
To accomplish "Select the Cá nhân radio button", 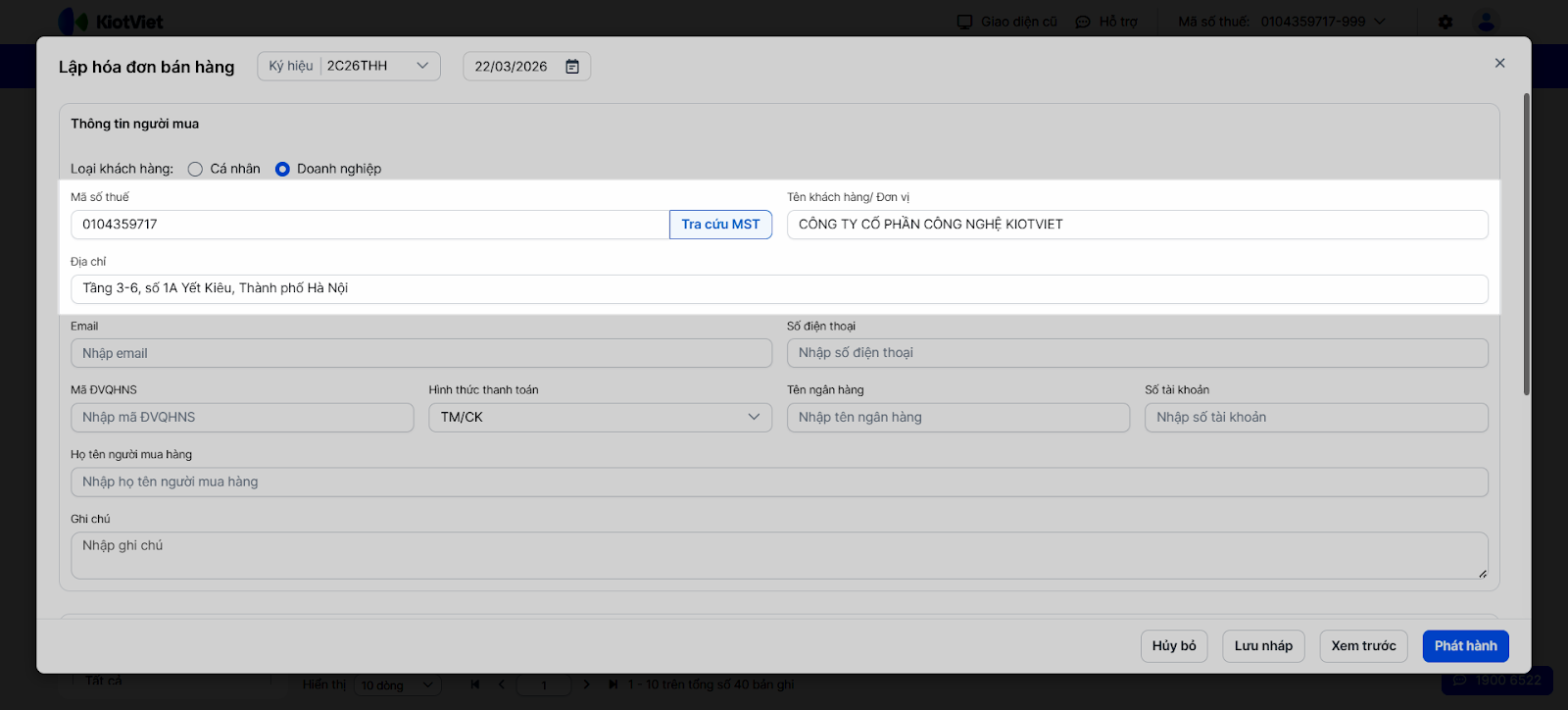I will (195, 169).
